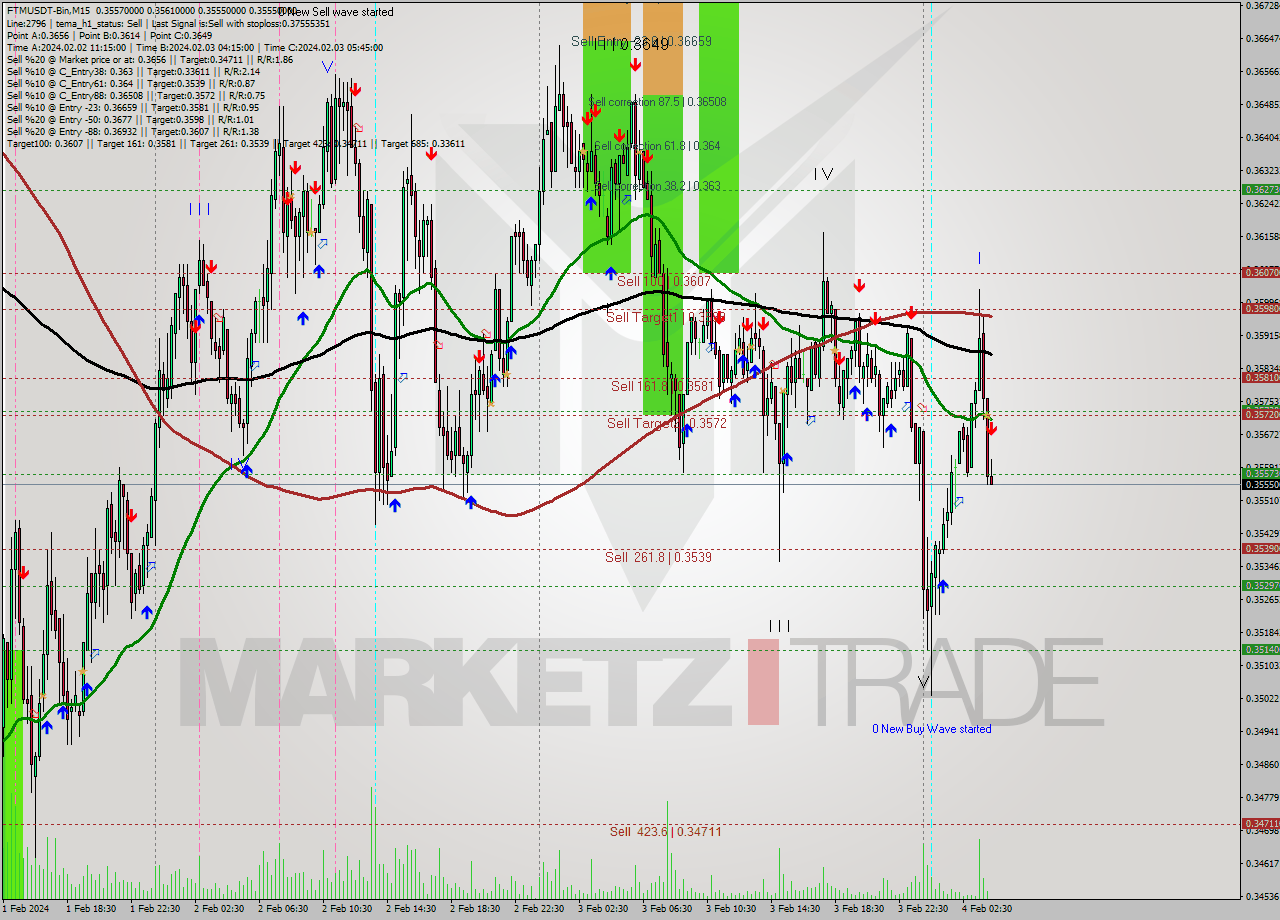Click the green 0.36273 price tag
The height and width of the screenshot is (920, 1280).
1260,189
